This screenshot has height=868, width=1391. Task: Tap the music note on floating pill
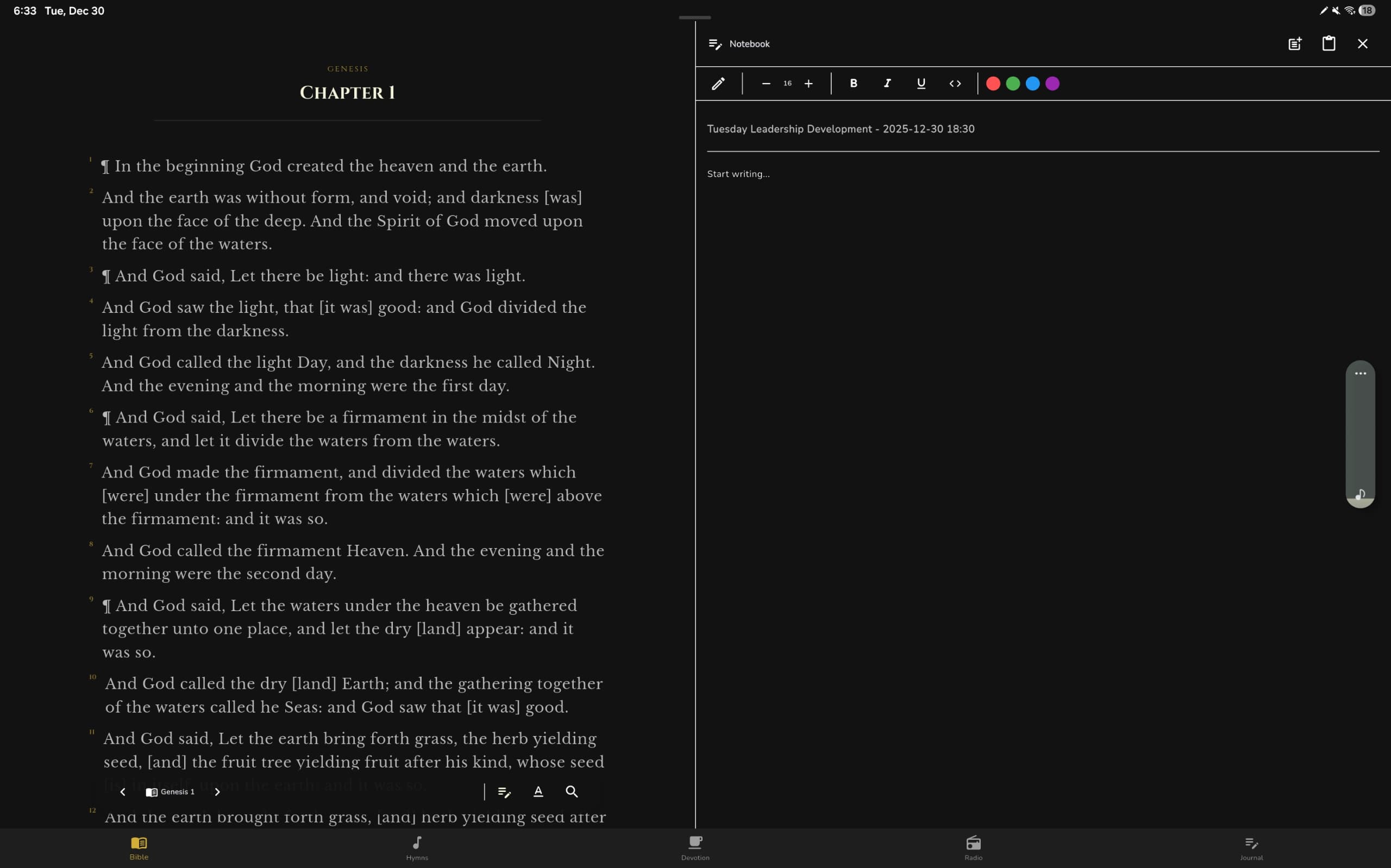[1360, 494]
